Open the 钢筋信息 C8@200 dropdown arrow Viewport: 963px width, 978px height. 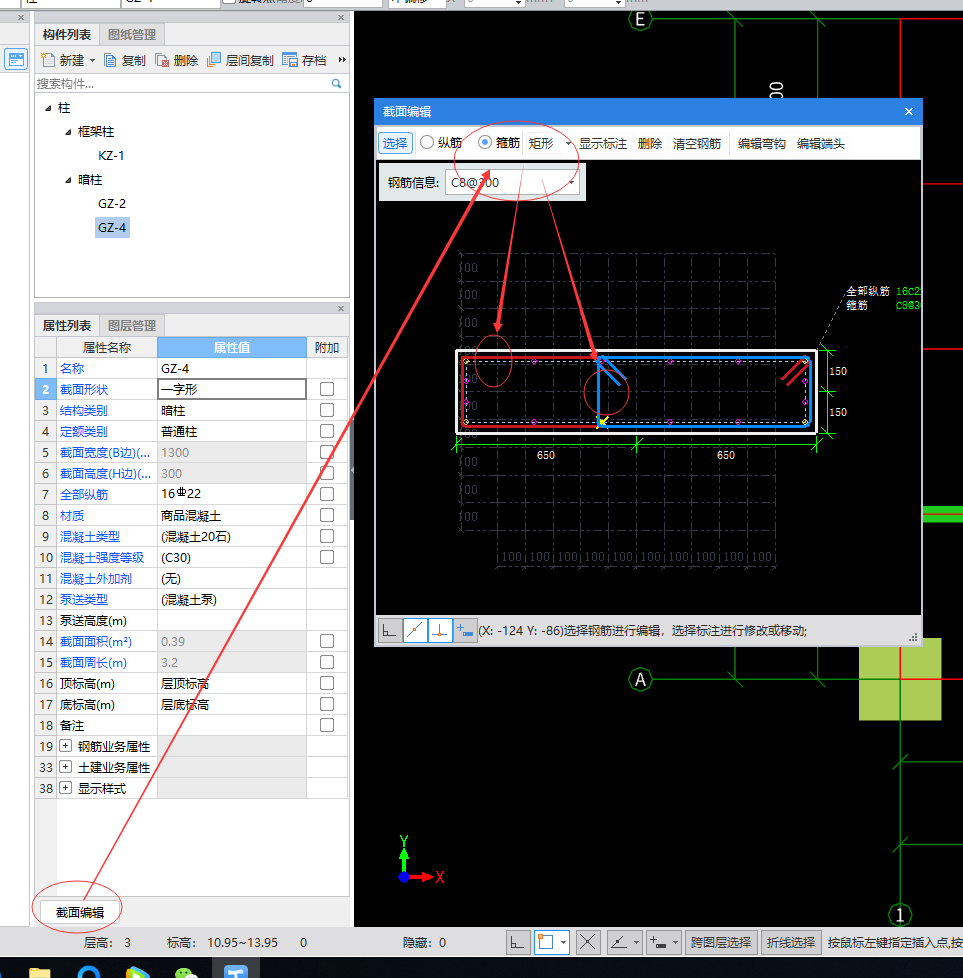(x=571, y=183)
